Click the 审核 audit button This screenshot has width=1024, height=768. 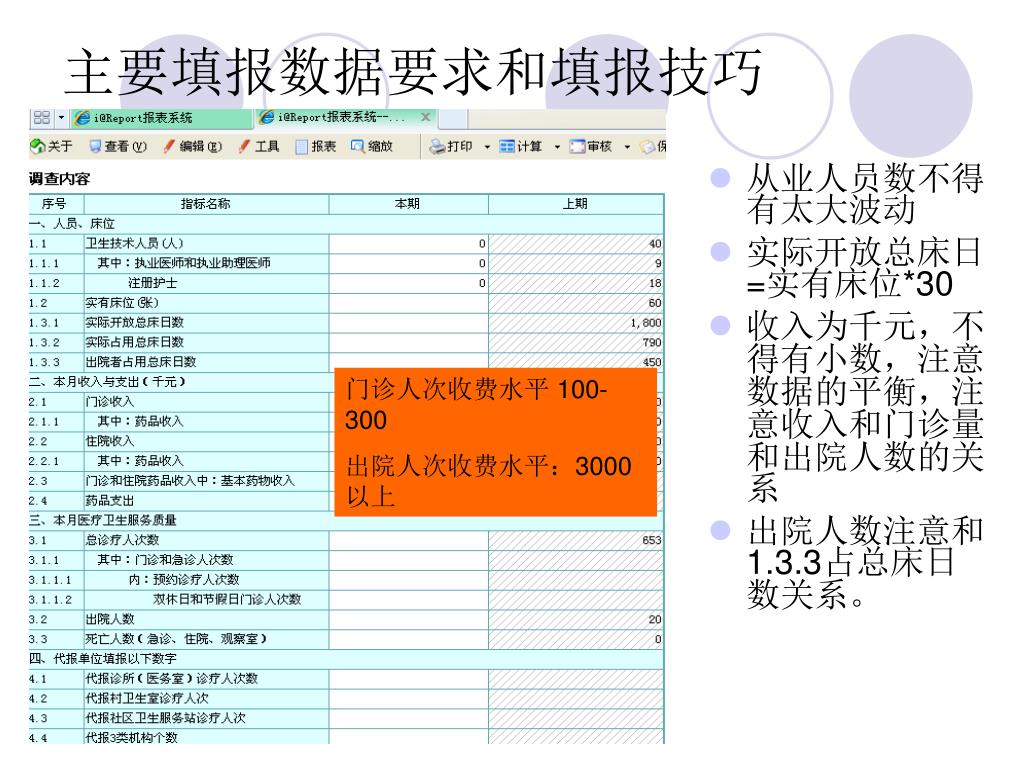pyautogui.click(x=590, y=146)
